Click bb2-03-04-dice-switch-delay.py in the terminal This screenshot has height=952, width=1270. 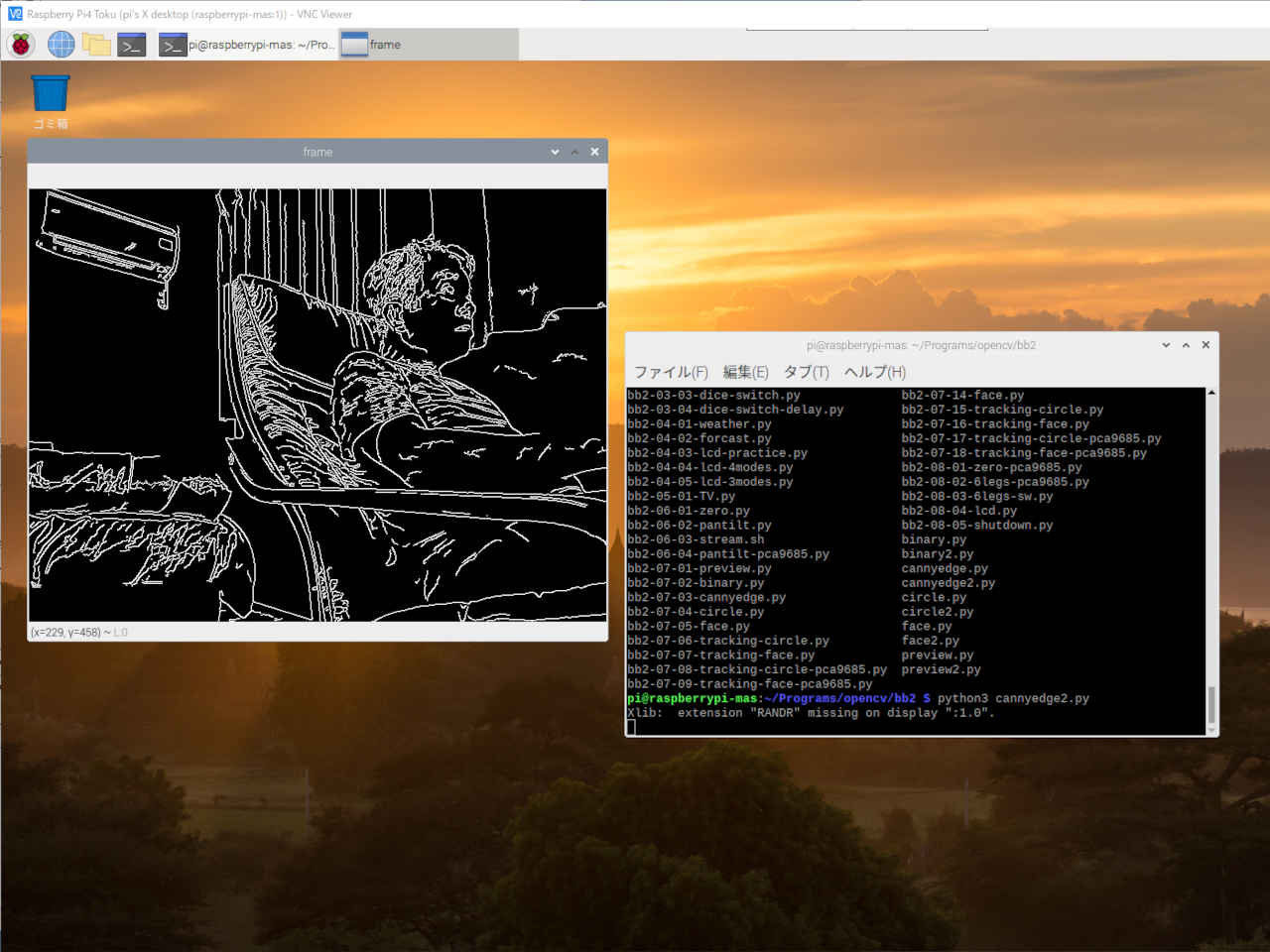pyautogui.click(x=735, y=410)
